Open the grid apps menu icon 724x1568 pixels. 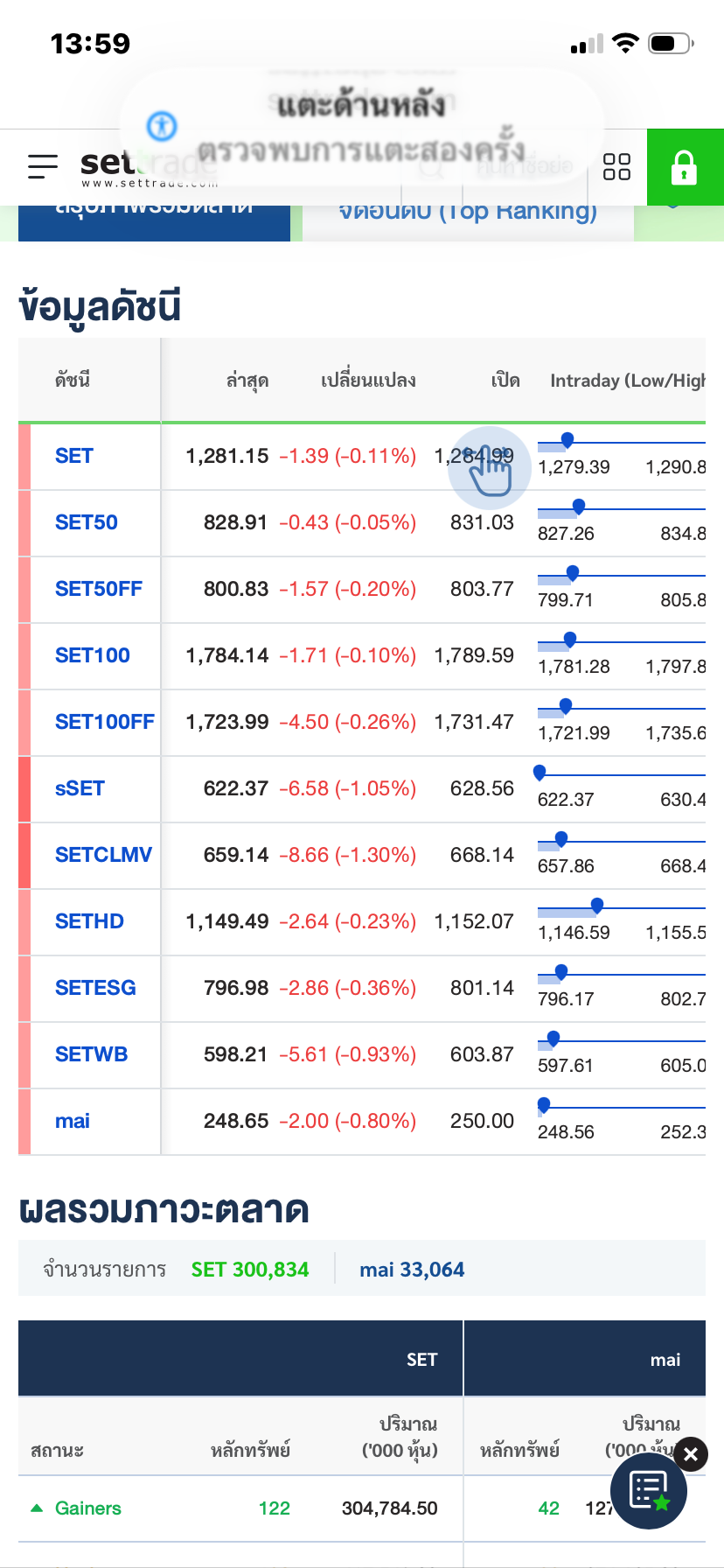click(x=616, y=166)
